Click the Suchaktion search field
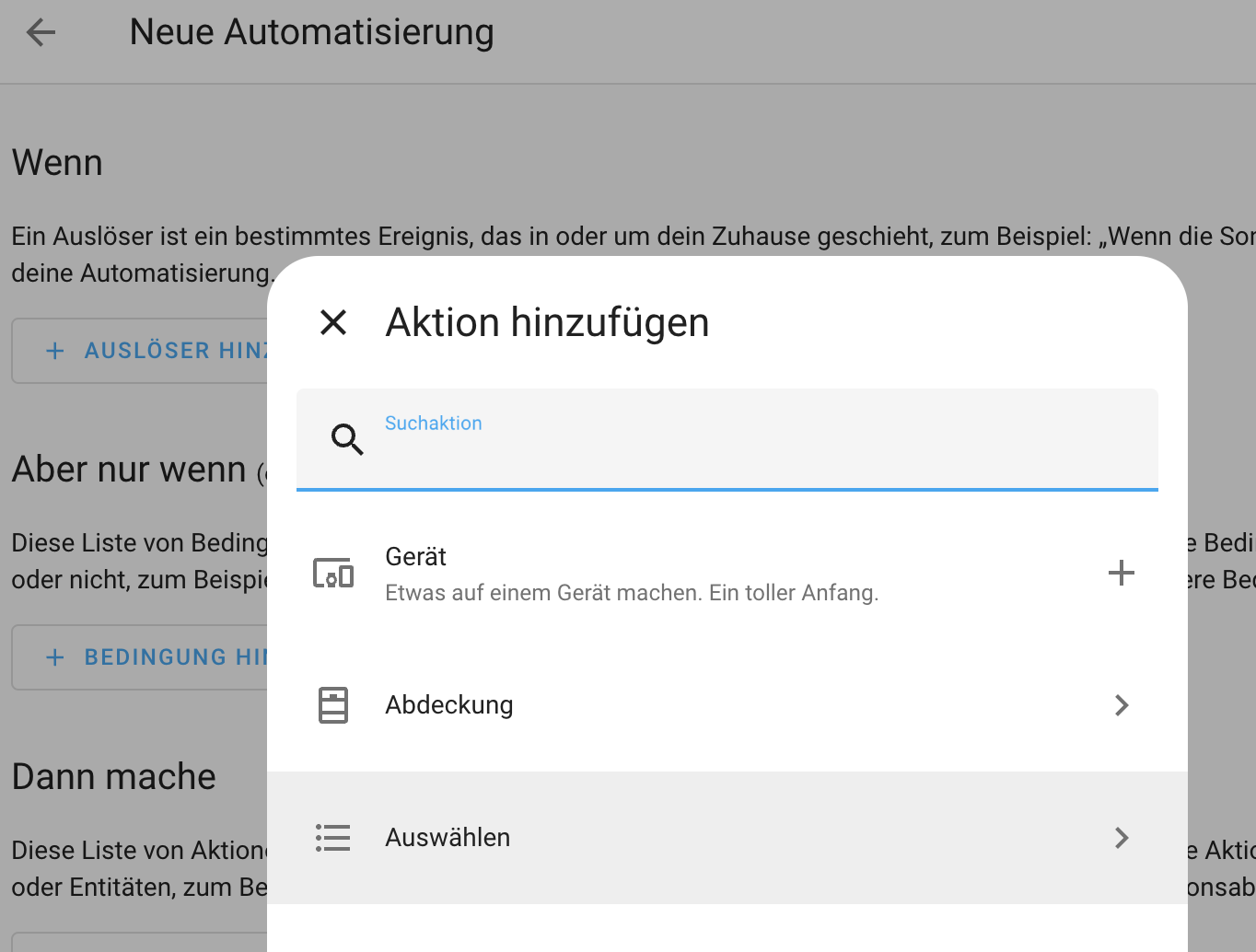Screen dimensions: 1256x952 (645, 440)
